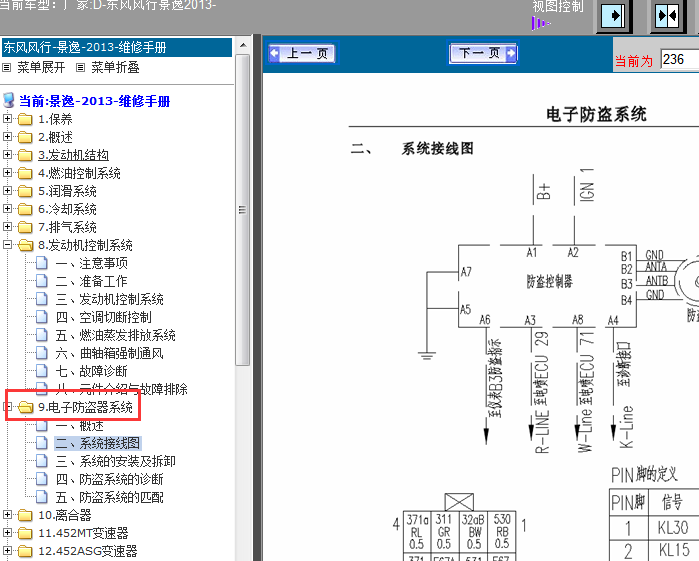Click folder icon of 11.452MT变速器
Image resolution: width=699 pixels, height=561 pixels.
[x=25, y=533]
